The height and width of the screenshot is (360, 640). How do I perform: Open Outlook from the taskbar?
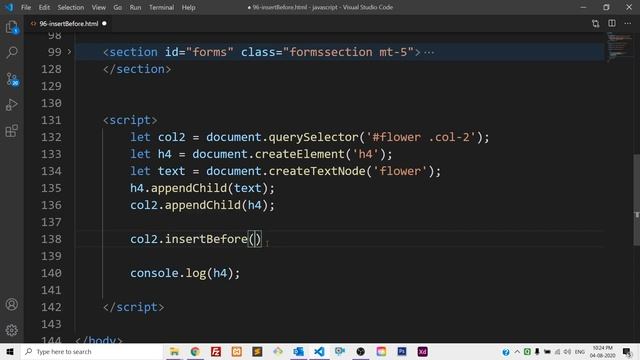coord(298,351)
